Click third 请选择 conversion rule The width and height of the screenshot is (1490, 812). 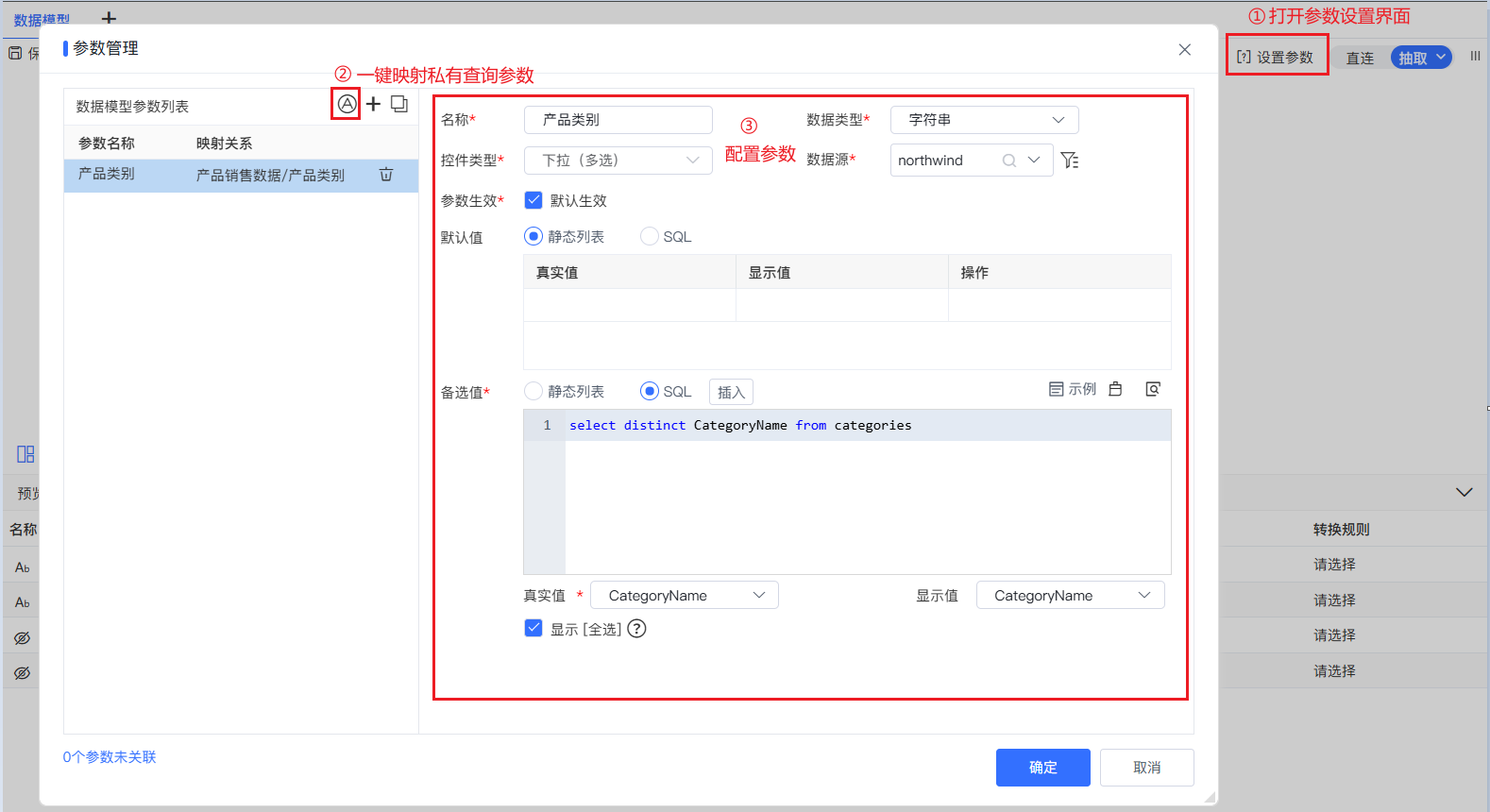(1334, 635)
